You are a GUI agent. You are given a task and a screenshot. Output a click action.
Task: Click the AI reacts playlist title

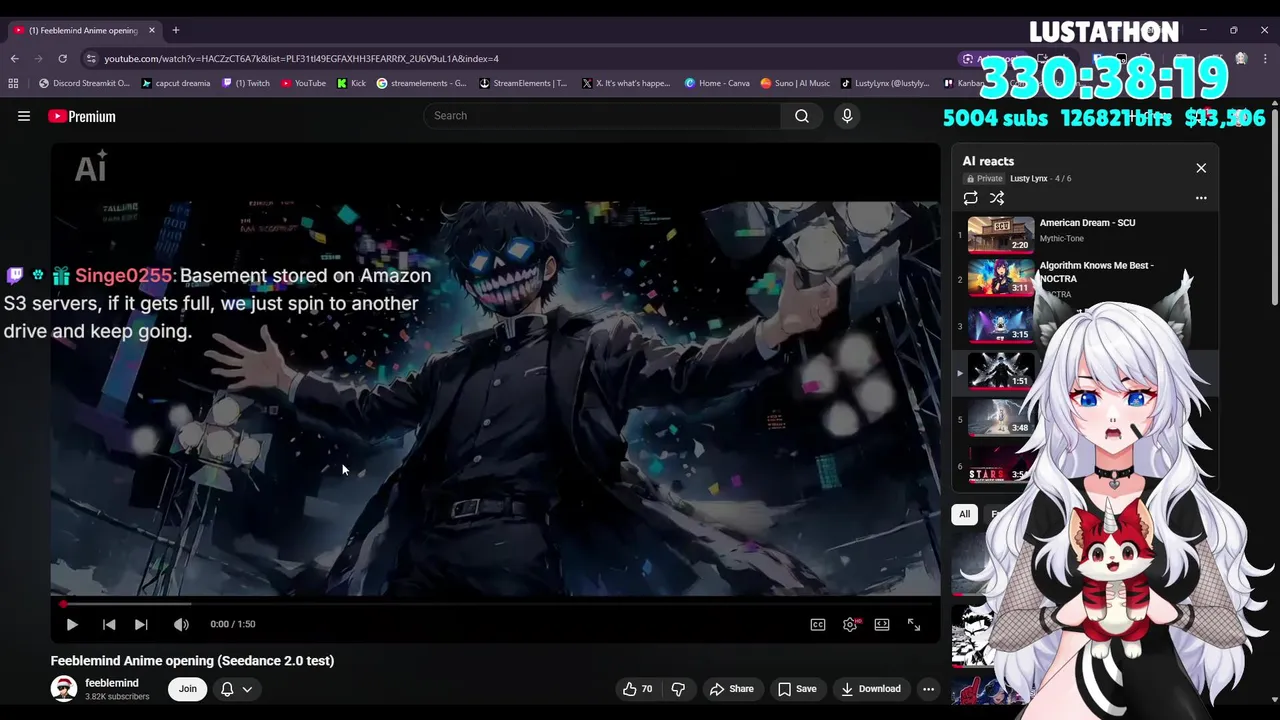click(x=988, y=161)
